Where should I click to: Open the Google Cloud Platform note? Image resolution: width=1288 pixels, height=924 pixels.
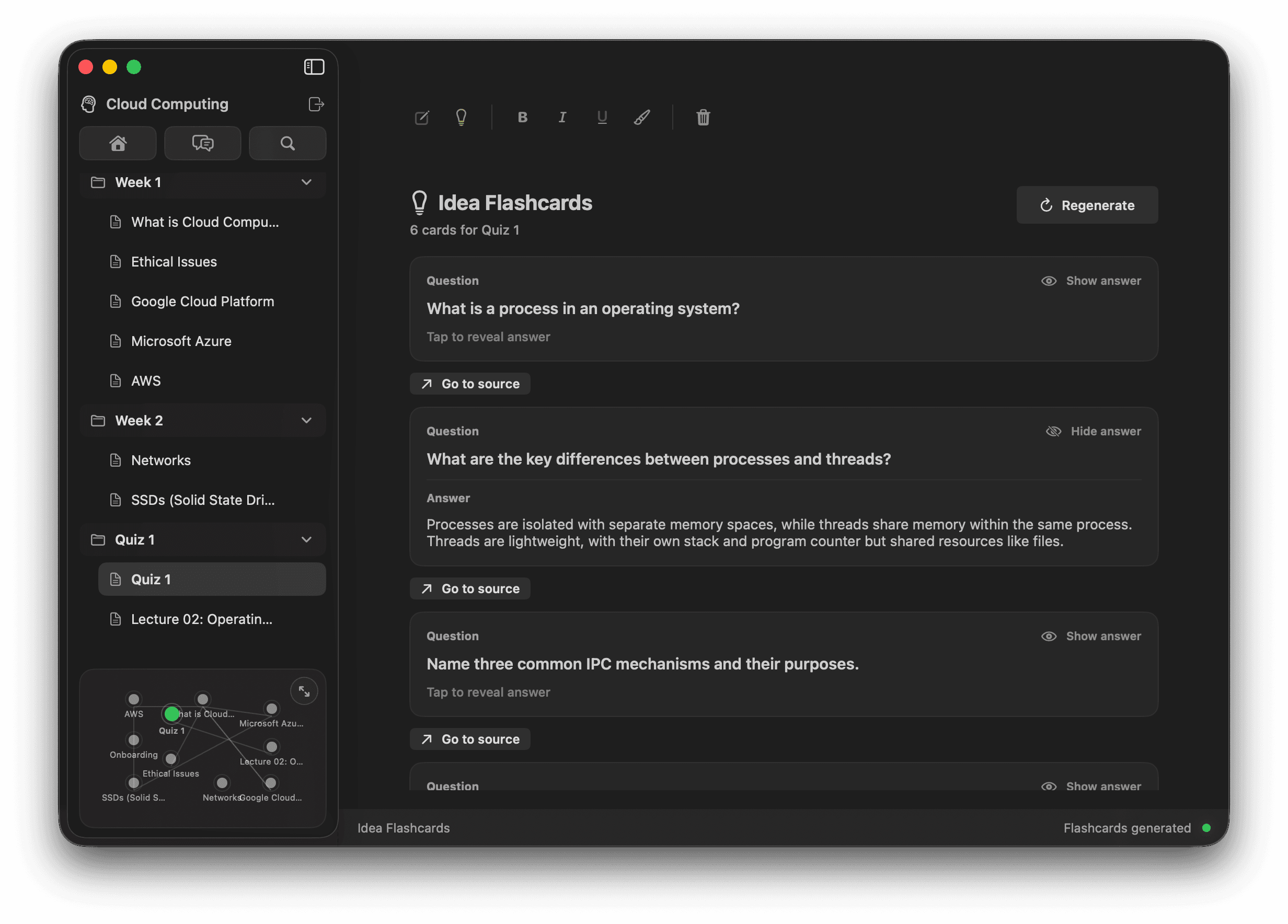[x=212, y=302]
